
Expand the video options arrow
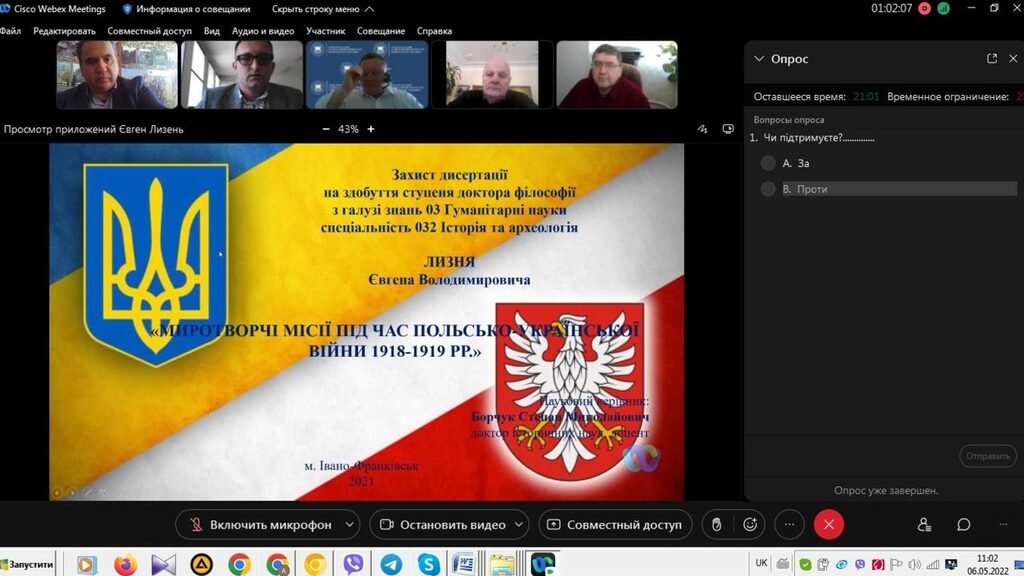[518, 524]
